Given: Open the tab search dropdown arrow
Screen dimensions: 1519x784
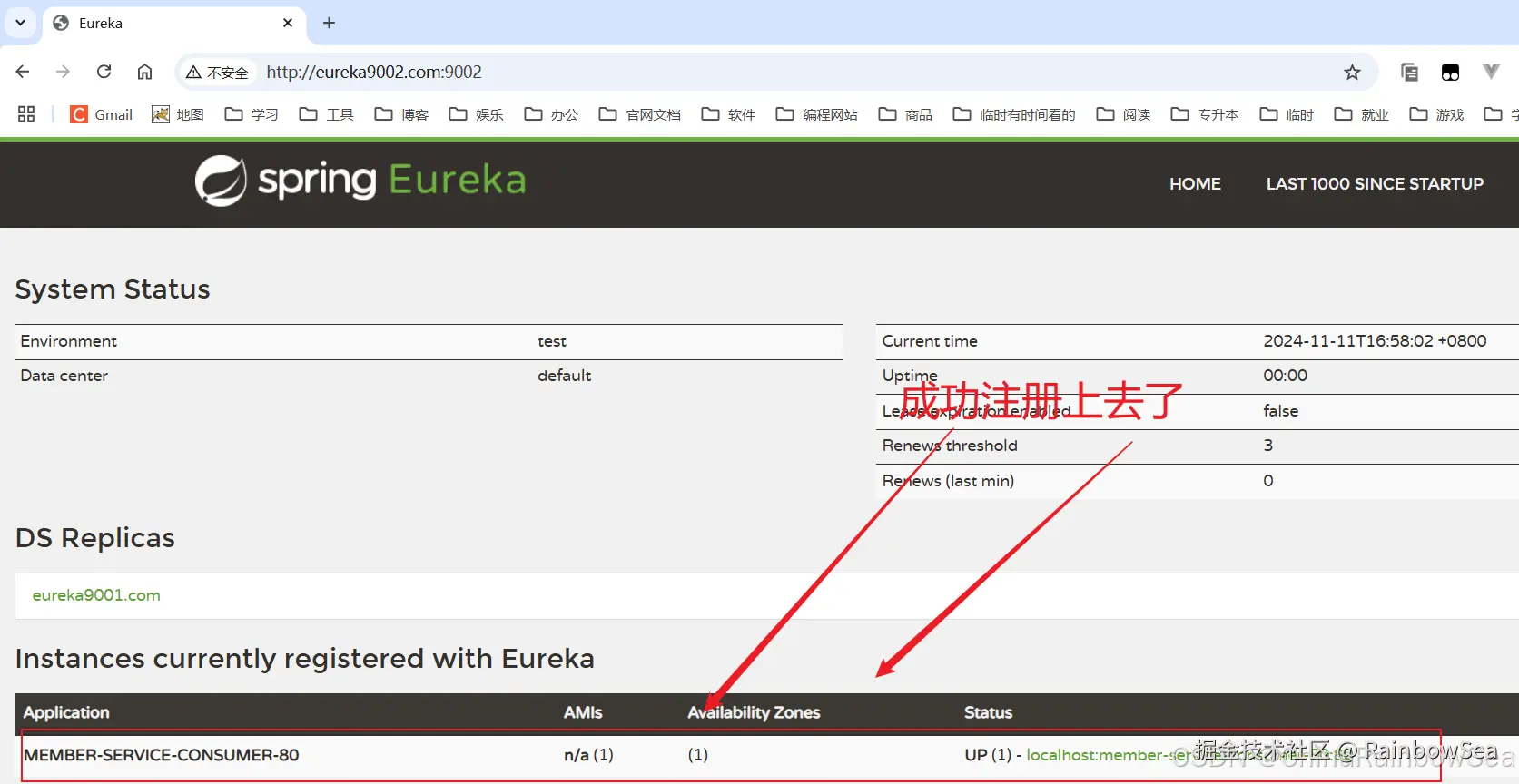Looking at the screenshot, I should pos(20,23).
